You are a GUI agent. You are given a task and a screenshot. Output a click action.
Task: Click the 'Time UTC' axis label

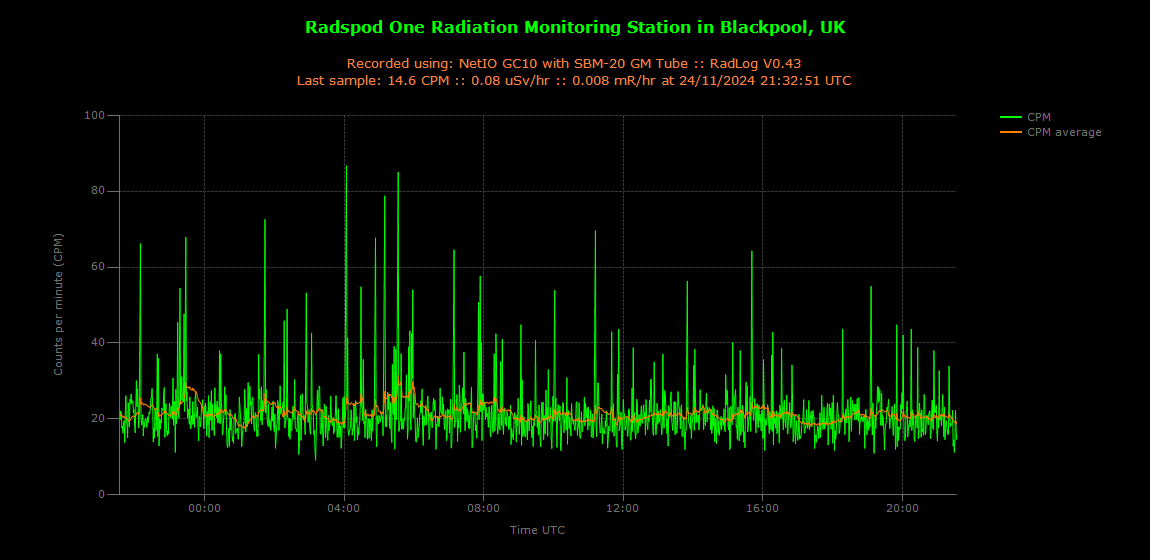click(538, 529)
